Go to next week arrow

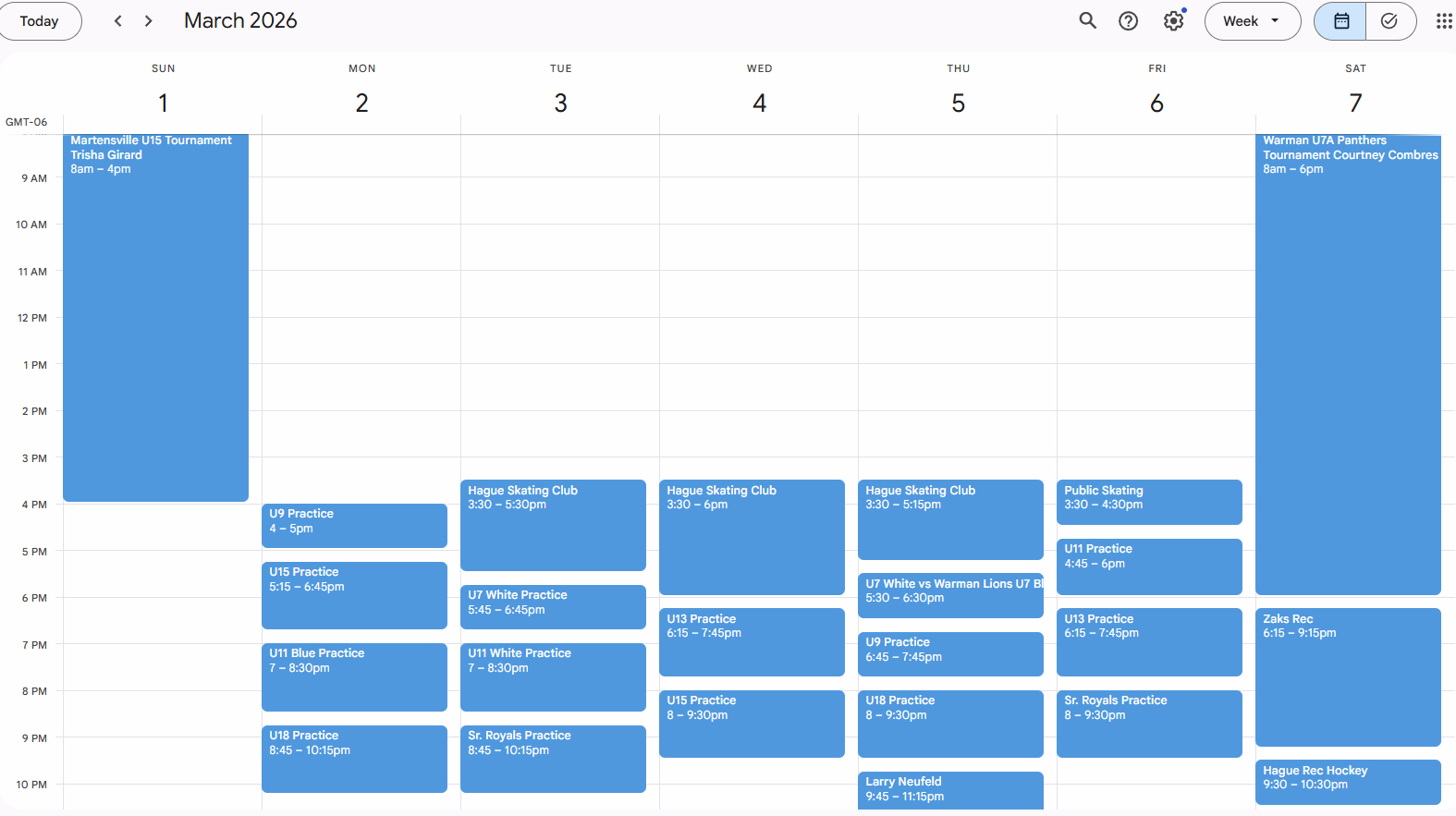[148, 21]
